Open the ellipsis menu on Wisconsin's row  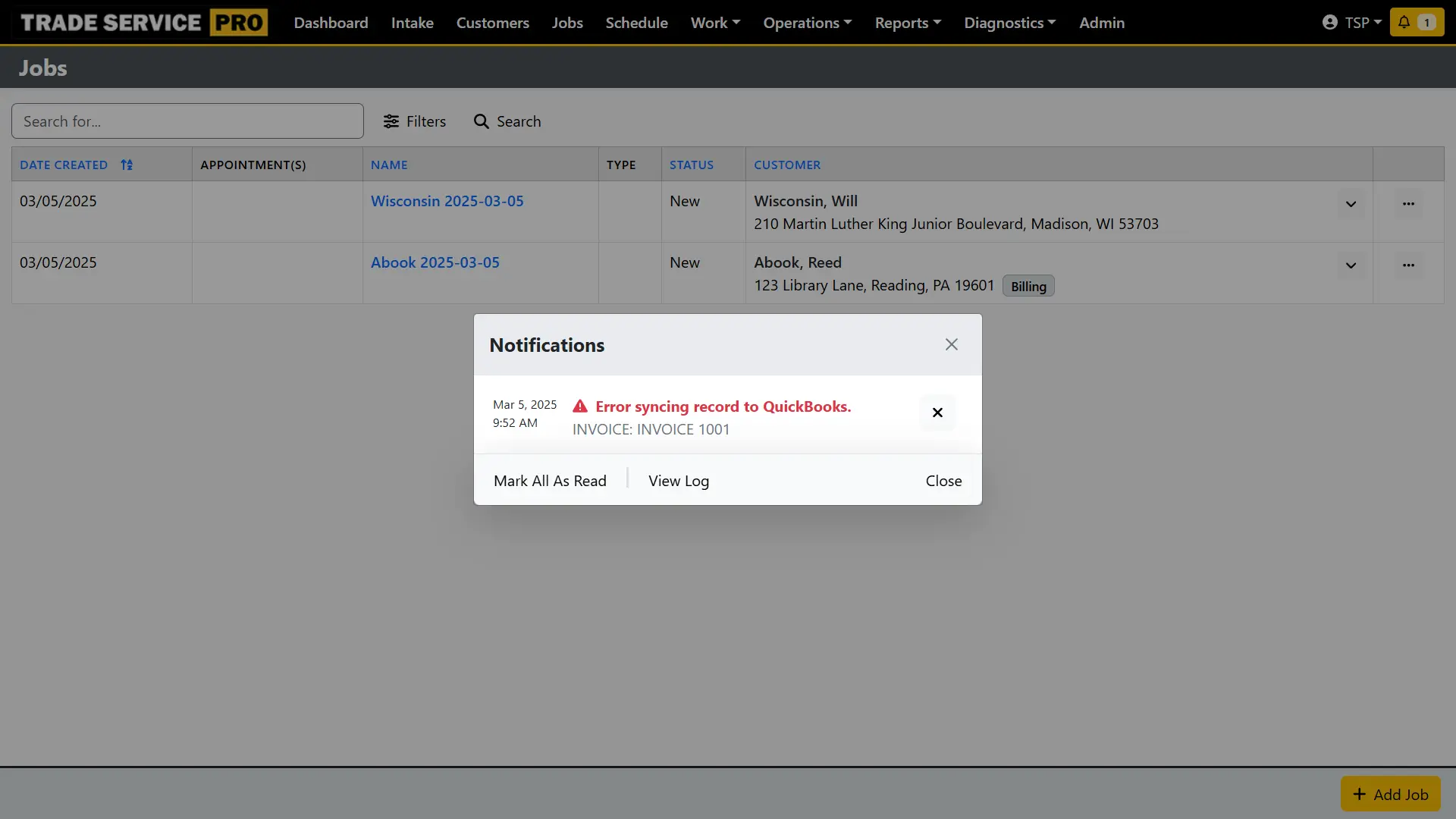click(x=1408, y=203)
